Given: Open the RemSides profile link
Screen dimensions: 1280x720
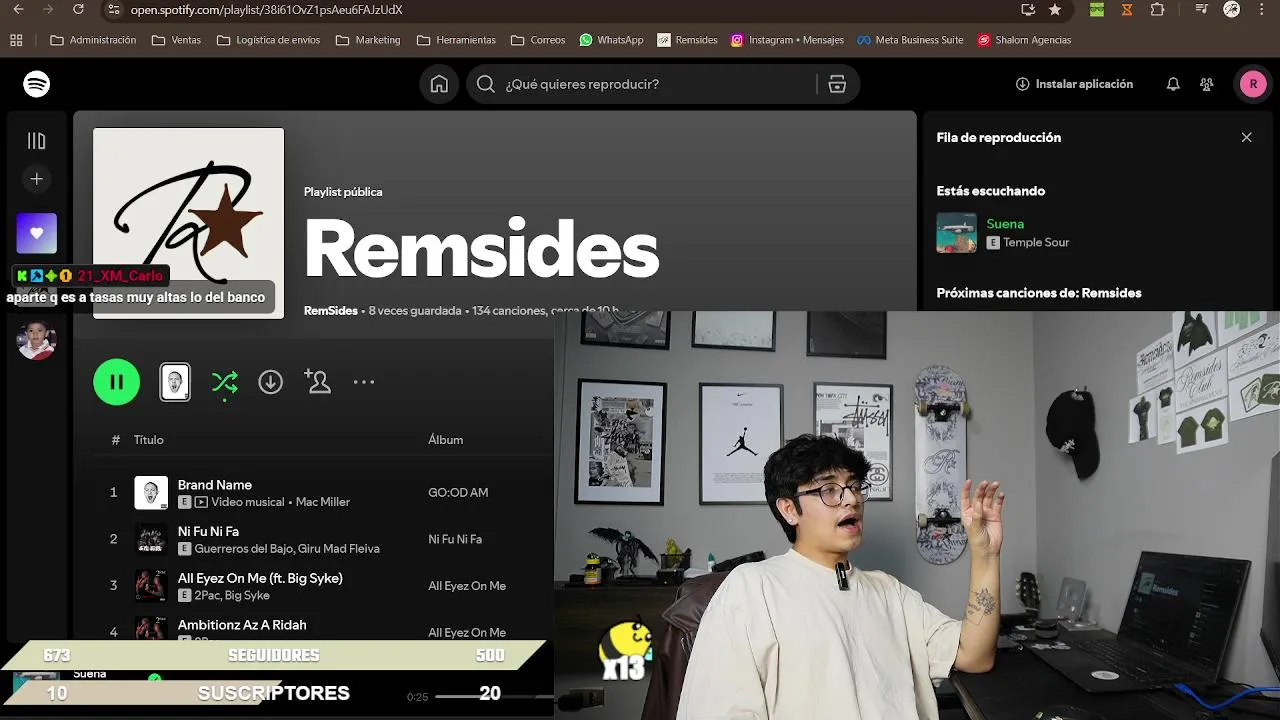Looking at the screenshot, I should coord(330,311).
